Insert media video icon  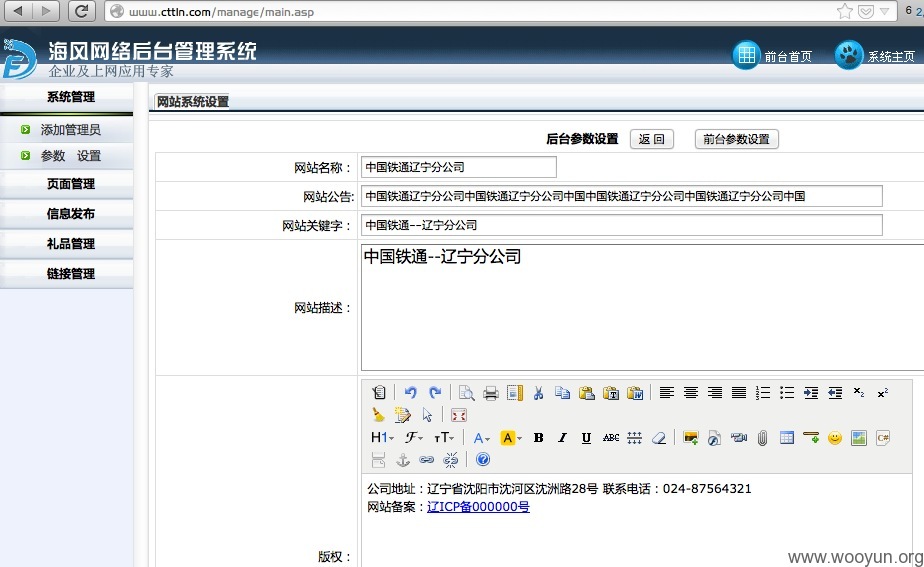click(x=738, y=437)
